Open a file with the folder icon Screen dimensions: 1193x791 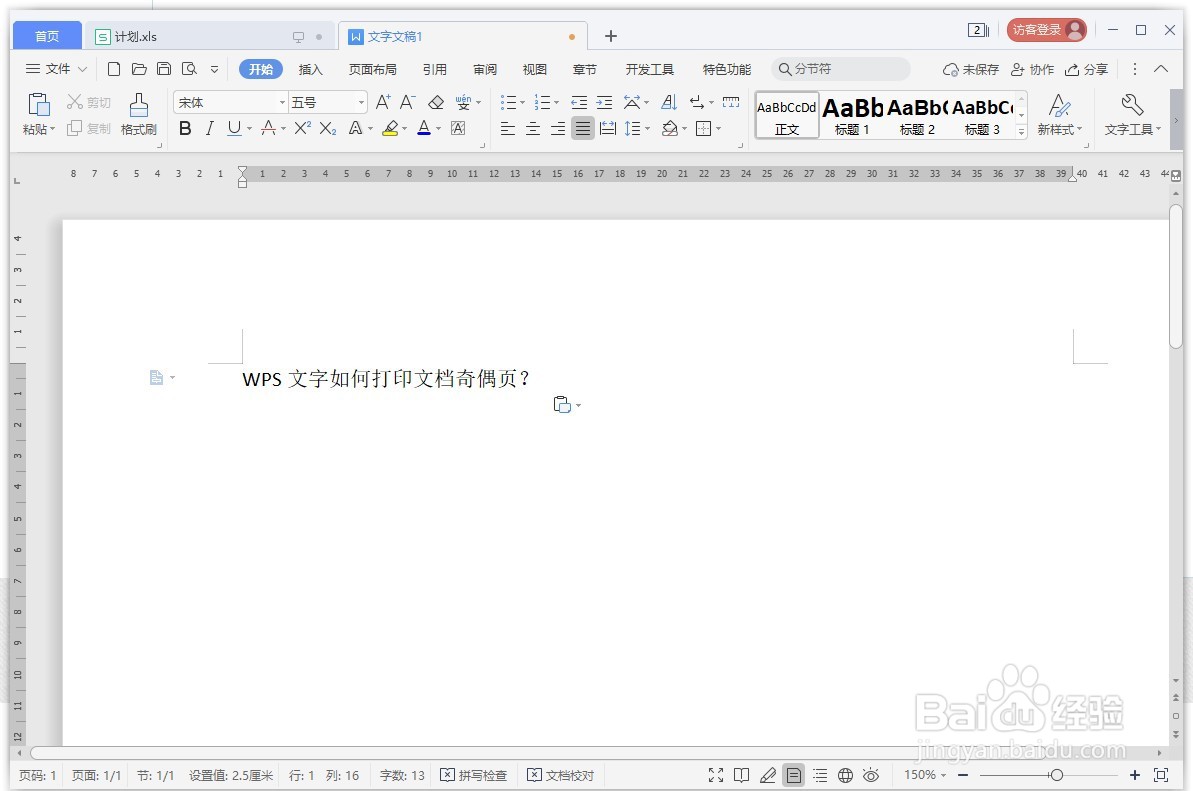[x=138, y=69]
